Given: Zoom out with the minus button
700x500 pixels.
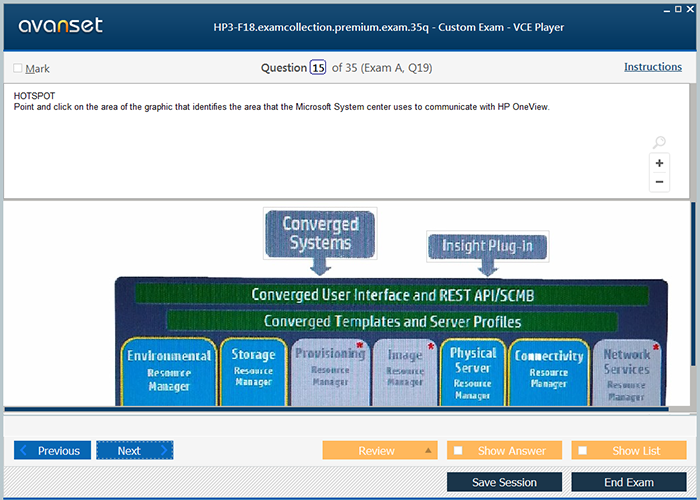Looking at the screenshot, I should (x=659, y=182).
